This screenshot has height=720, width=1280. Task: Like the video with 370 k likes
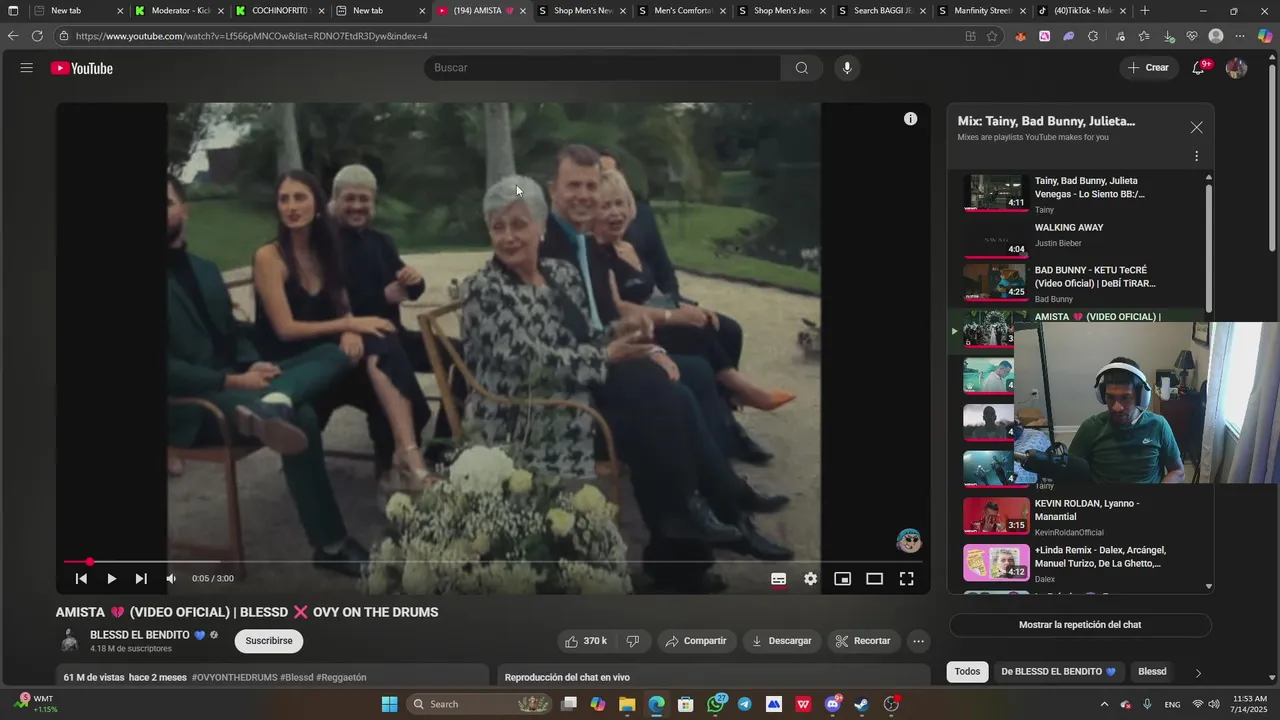(587, 641)
